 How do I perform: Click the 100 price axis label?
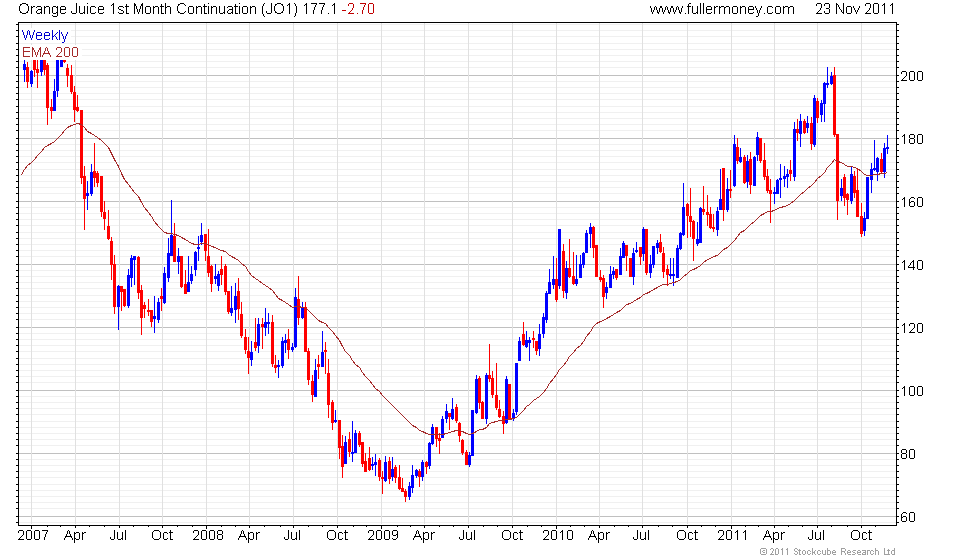(x=911, y=391)
